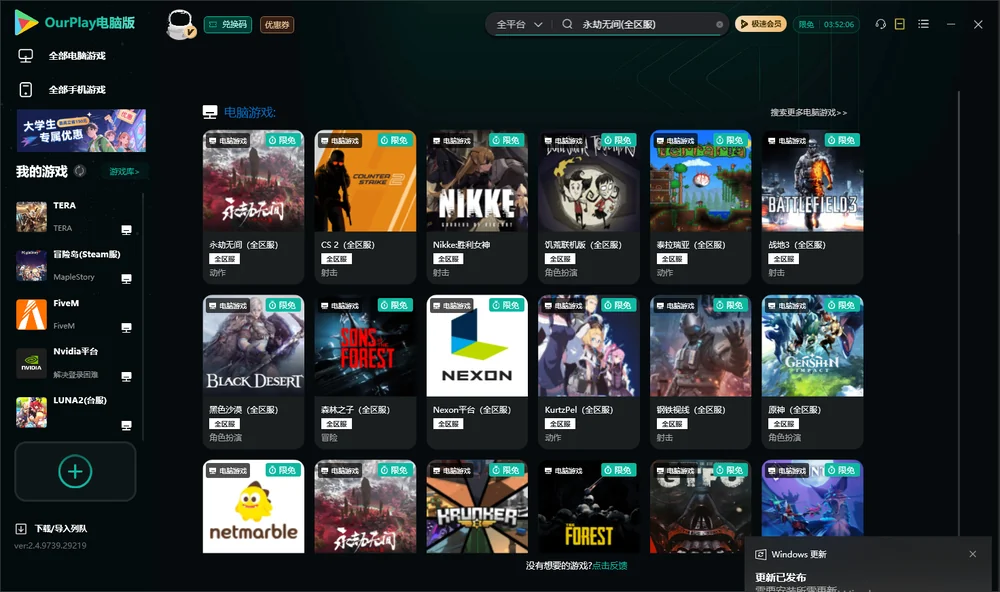Click the mini-mode window icon in header
This screenshot has height=592, width=1000.
900,24
